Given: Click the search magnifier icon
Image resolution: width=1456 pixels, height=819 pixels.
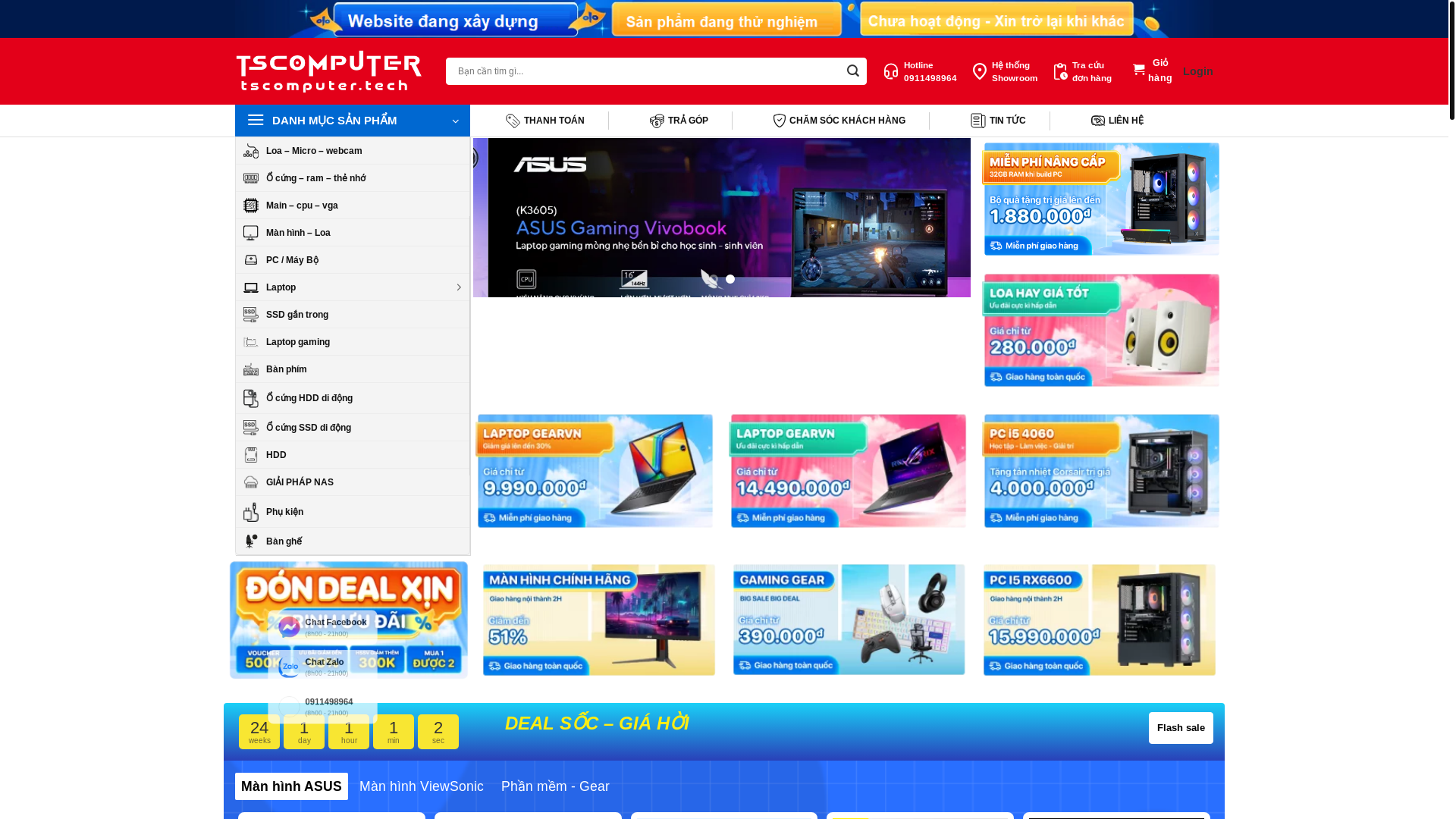Looking at the screenshot, I should [x=852, y=71].
